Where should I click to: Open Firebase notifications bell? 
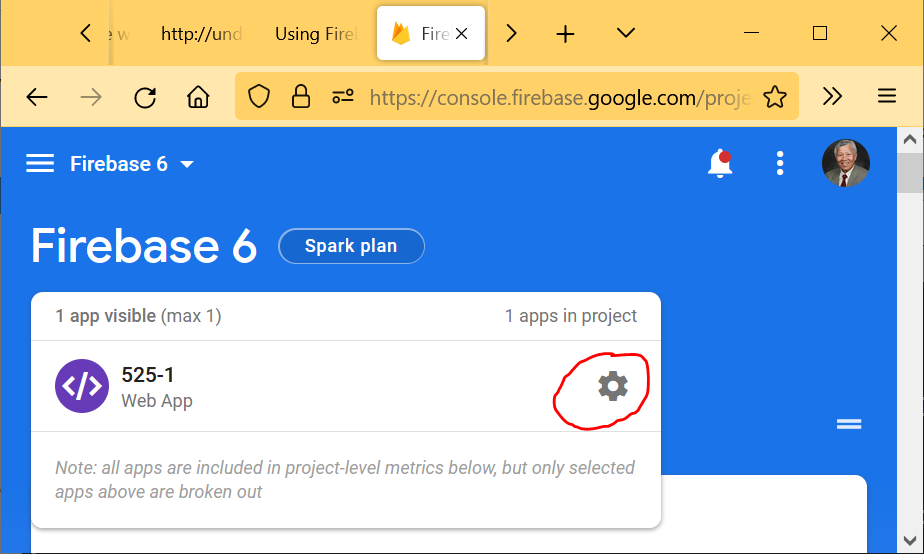pos(719,164)
